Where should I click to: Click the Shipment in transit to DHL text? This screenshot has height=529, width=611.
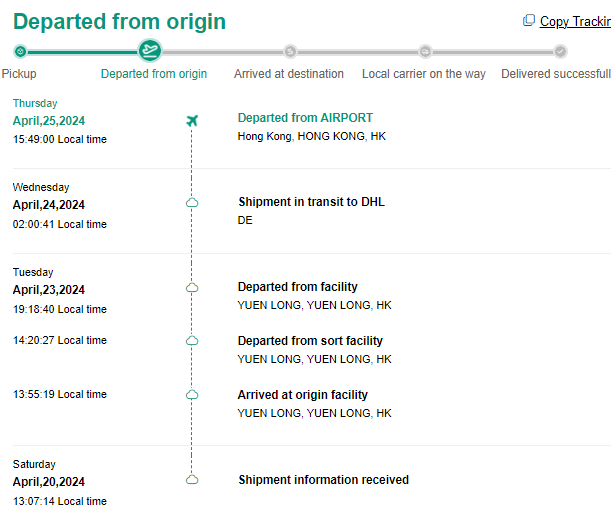click(x=311, y=202)
